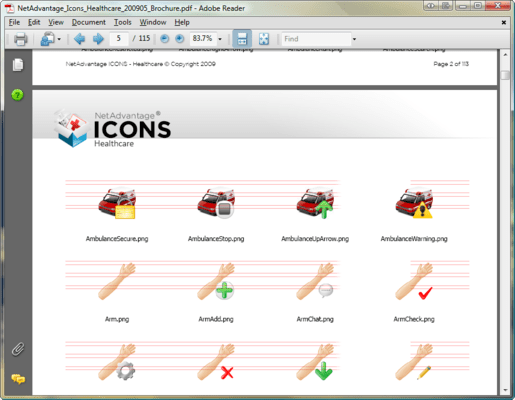Click the AmbulanceWarning.png label
Screen dimensions: 515x400
pyautogui.click(x=414, y=239)
